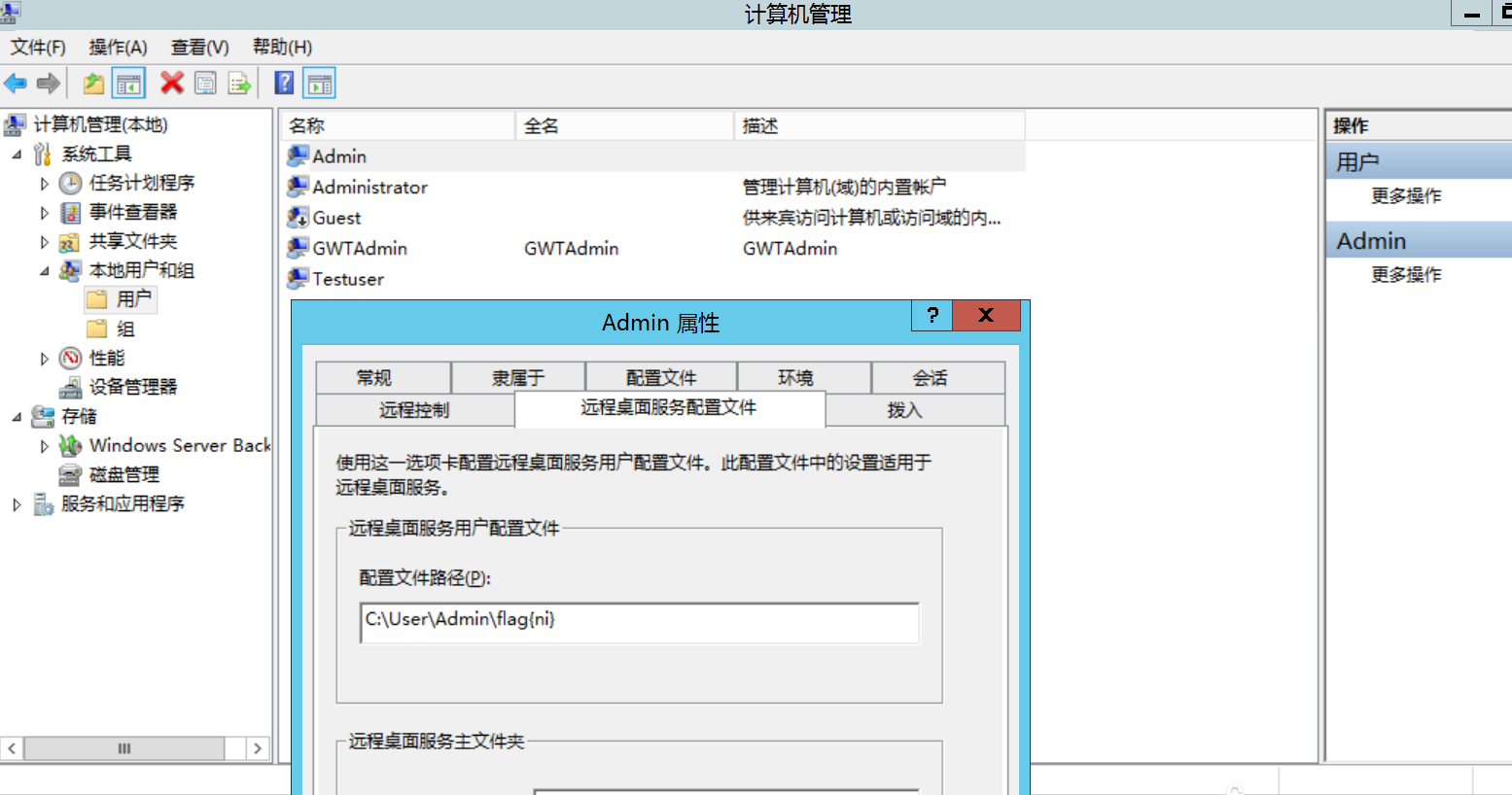1512x795 pixels.
Task: Expand the 共享文件夹 tree node
Action: (x=44, y=241)
